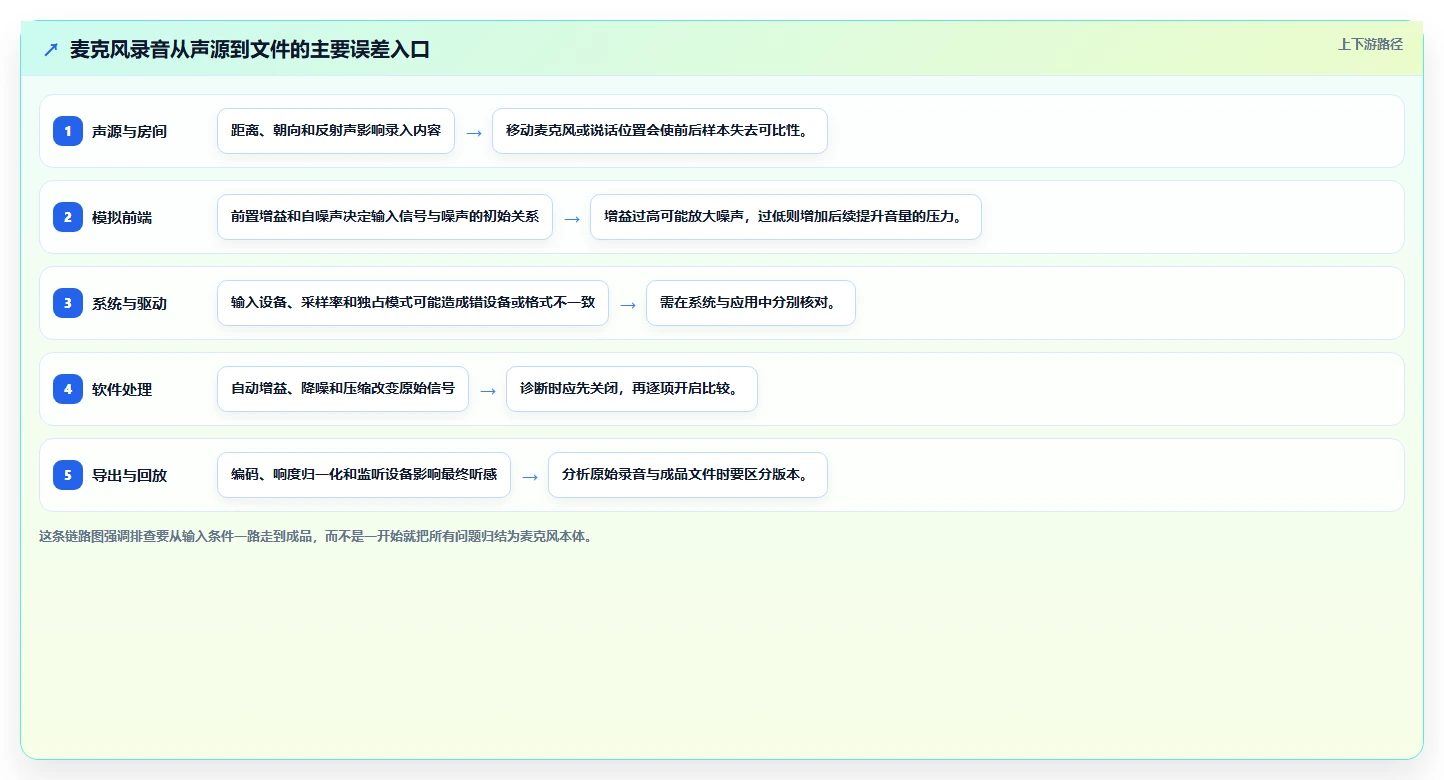Click the box 移动麦克风或说话位置会使前后样本失去可比性
This screenshot has height=780, width=1444.
(660, 131)
